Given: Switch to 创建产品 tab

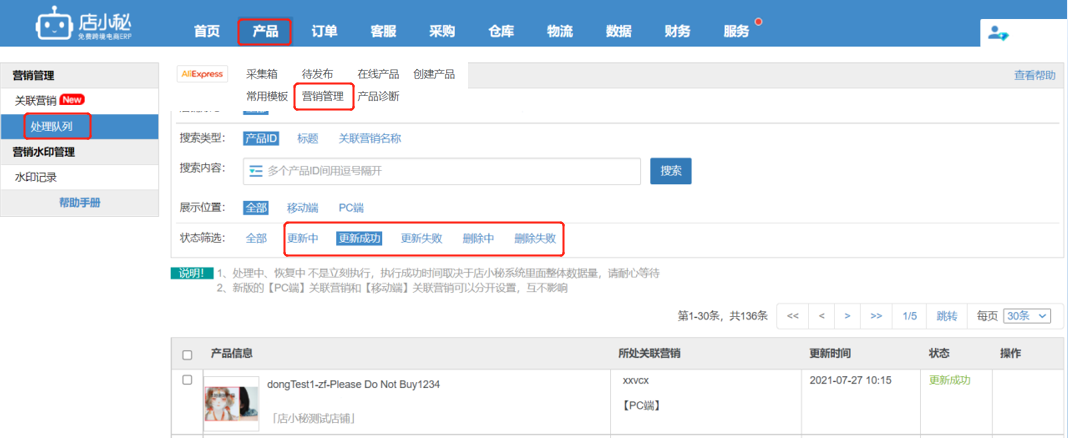Looking at the screenshot, I should [x=434, y=74].
